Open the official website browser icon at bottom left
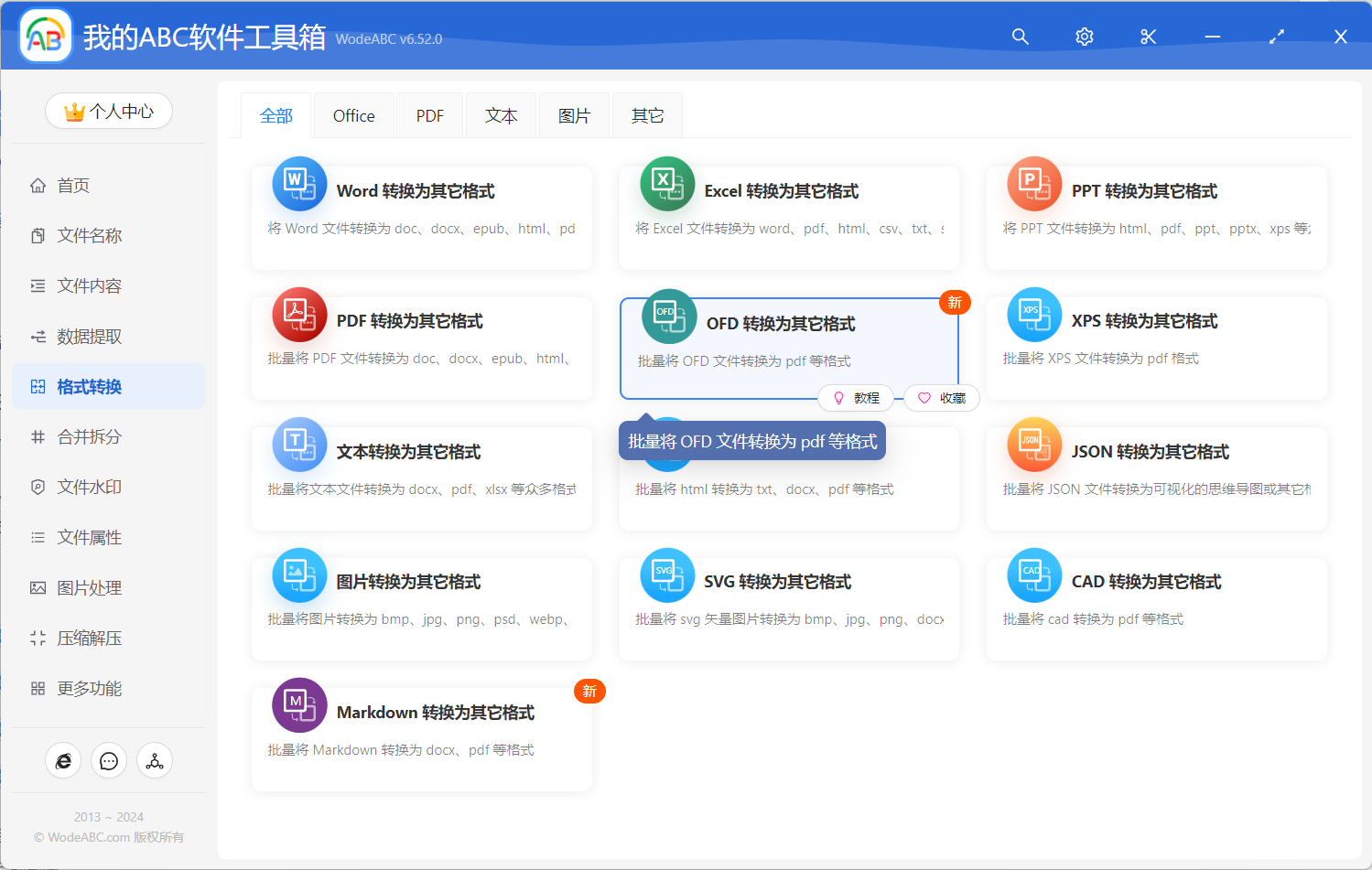This screenshot has height=870, width=1372. click(63, 760)
